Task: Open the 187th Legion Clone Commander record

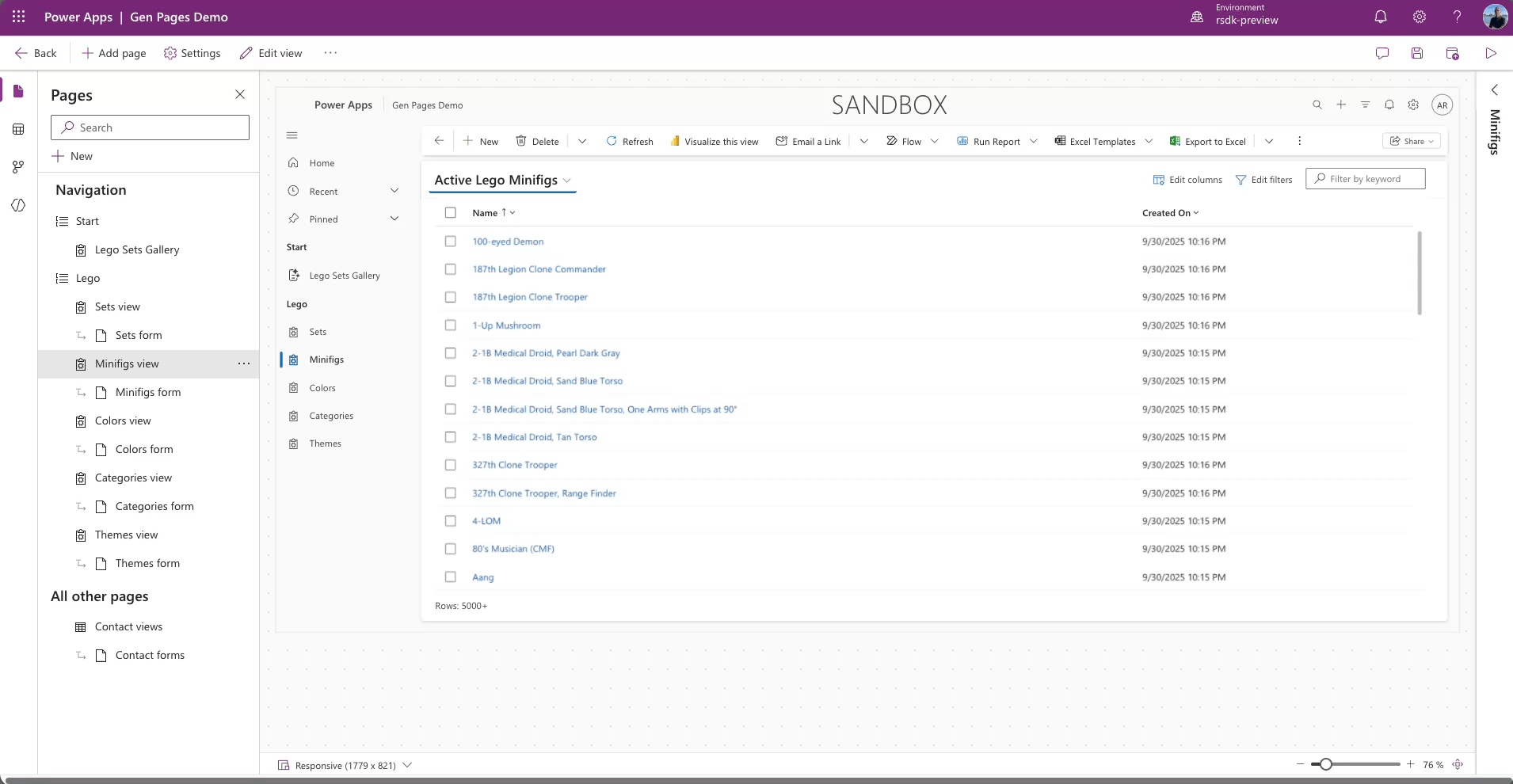Action: click(x=538, y=269)
